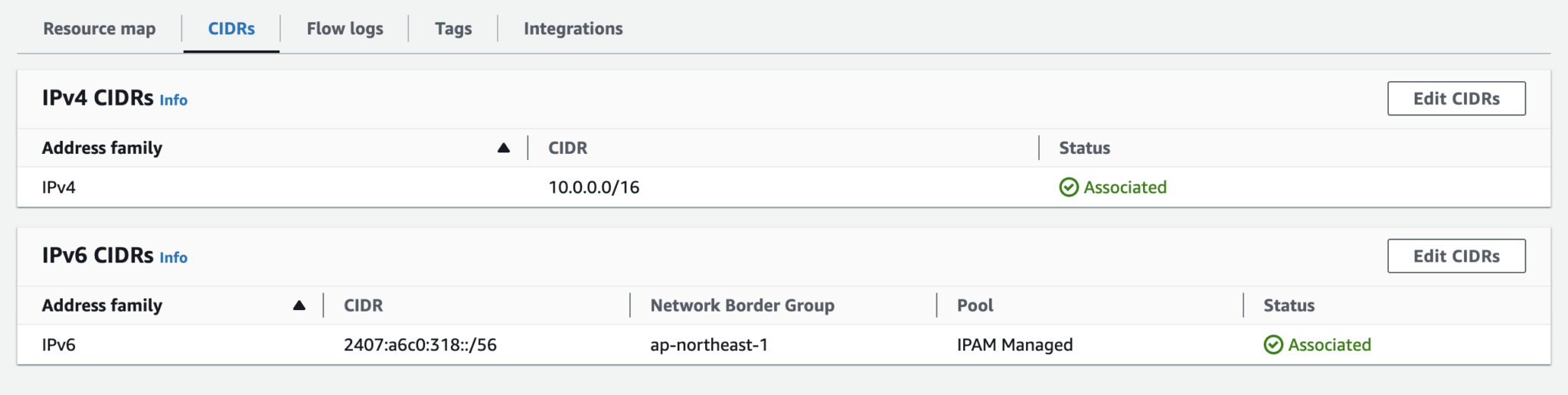Click the Info link beside IPv4 CIDRs

(x=173, y=100)
